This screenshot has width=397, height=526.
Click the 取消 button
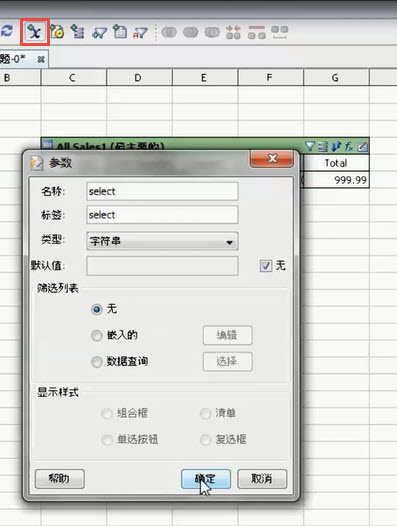(x=262, y=479)
